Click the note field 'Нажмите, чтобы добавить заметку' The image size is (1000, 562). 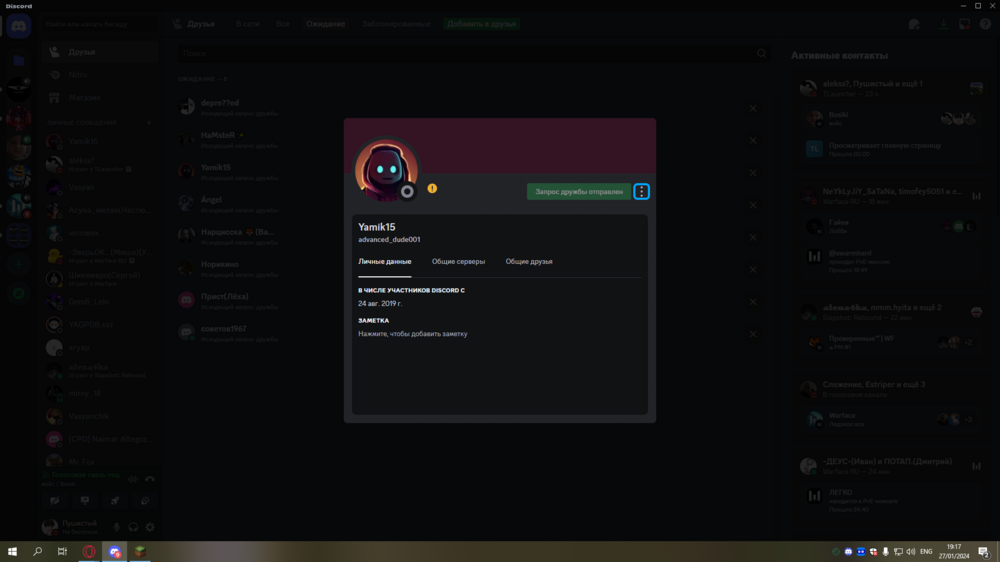(413, 334)
